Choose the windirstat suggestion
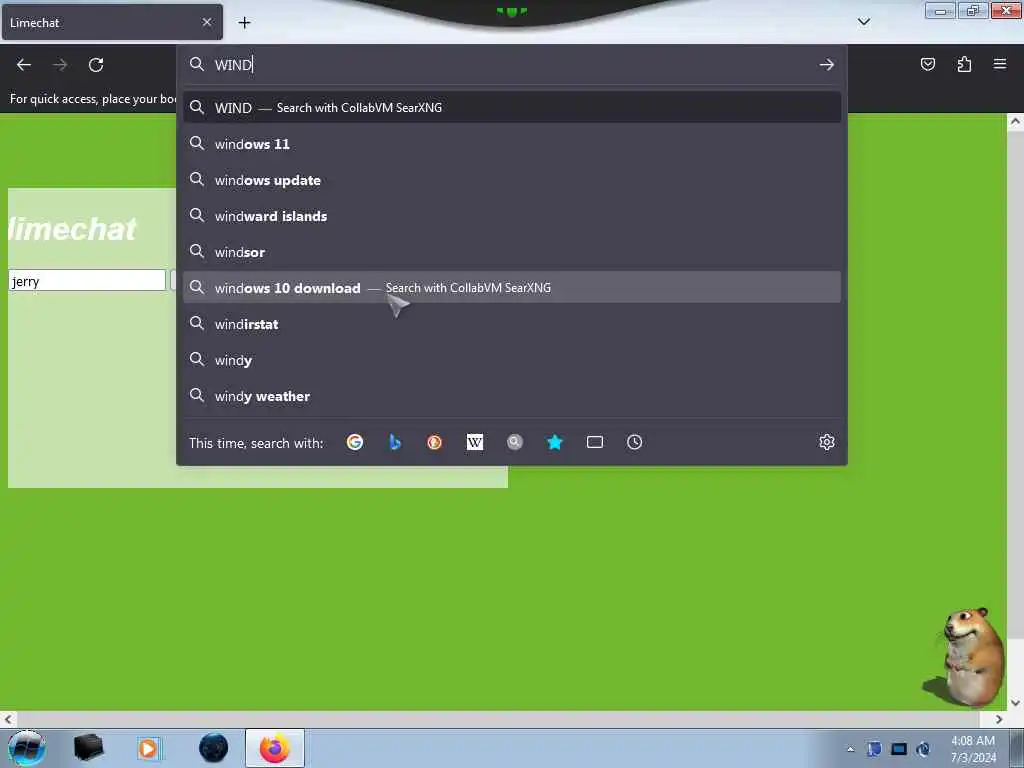This screenshot has height=768, width=1024. (x=511, y=324)
